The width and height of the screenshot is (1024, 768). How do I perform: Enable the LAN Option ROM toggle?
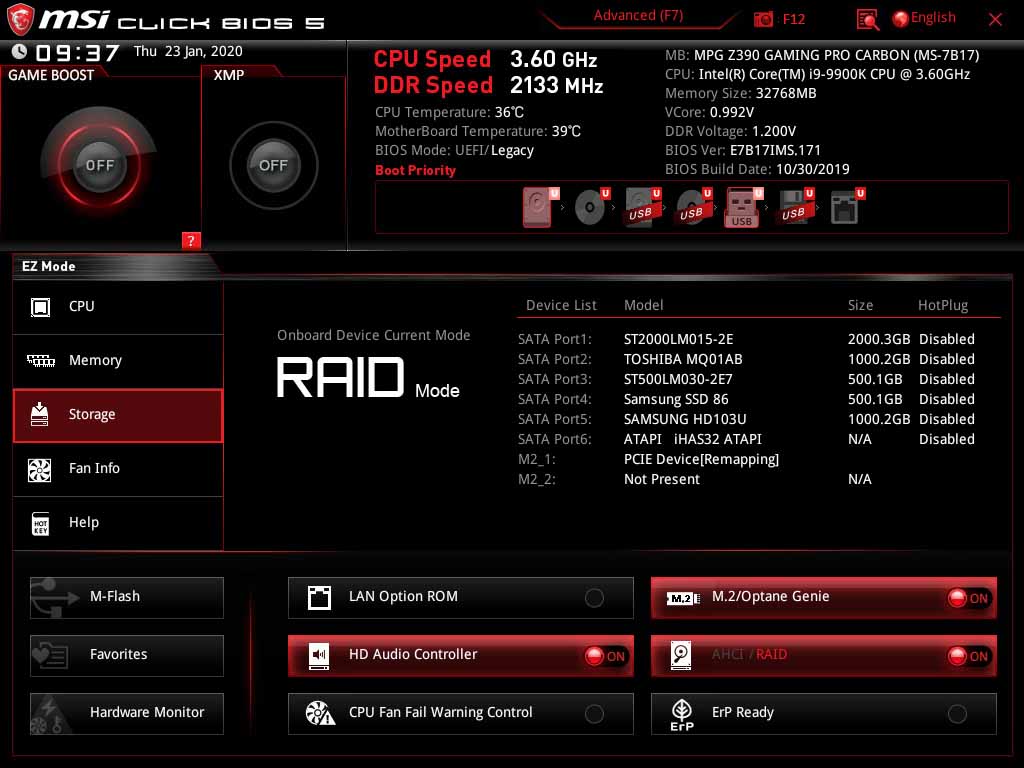(x=595, y=597)
